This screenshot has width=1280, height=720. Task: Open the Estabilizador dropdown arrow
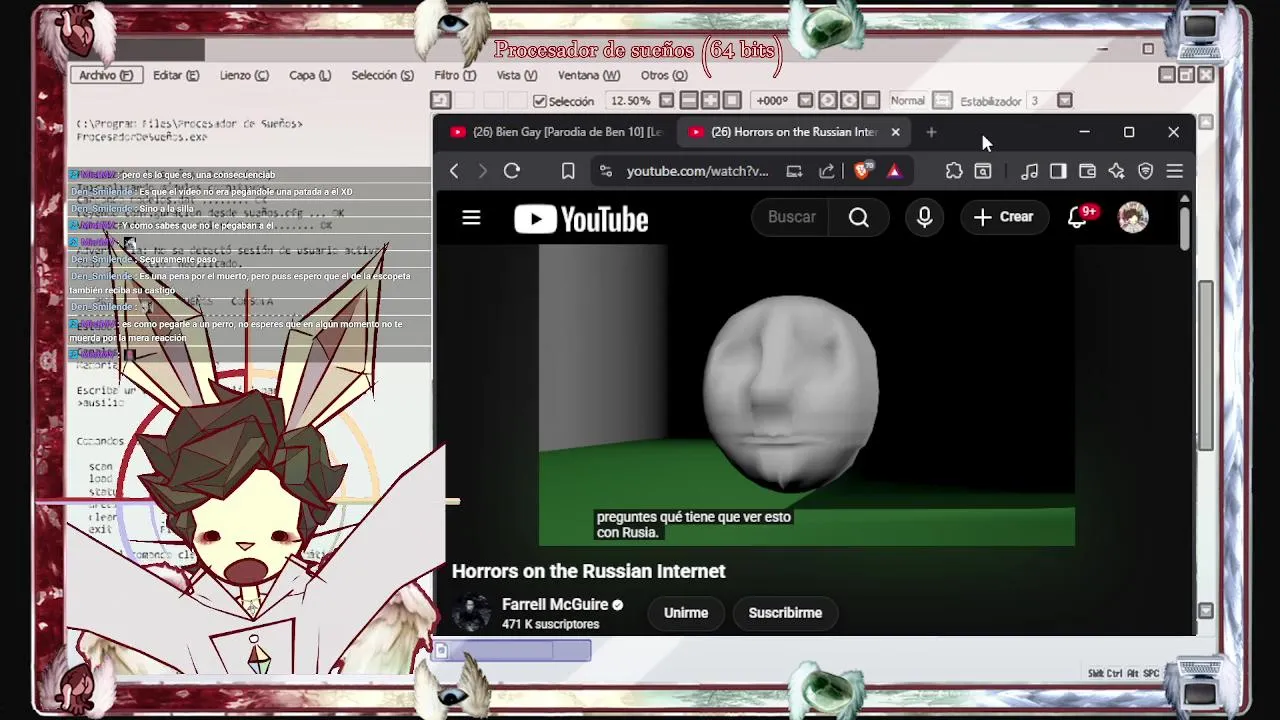coord(1065,100)
